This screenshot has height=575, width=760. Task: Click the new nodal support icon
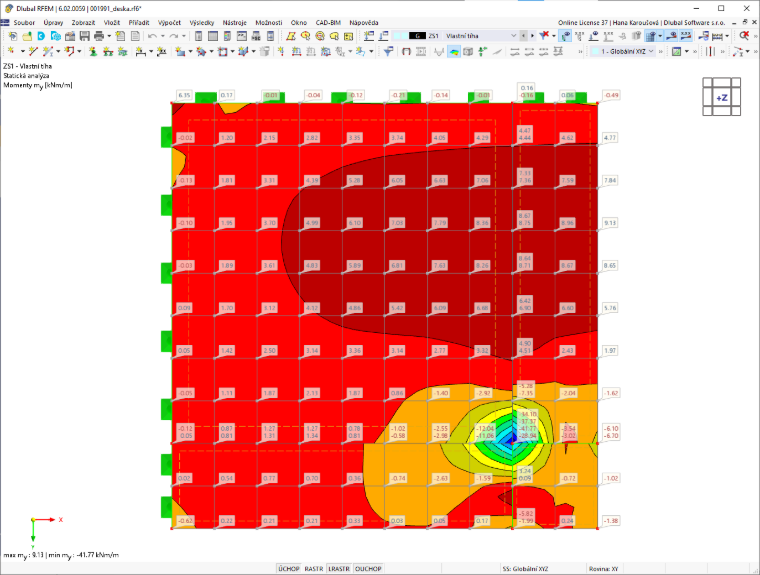(x=93, y=51)
